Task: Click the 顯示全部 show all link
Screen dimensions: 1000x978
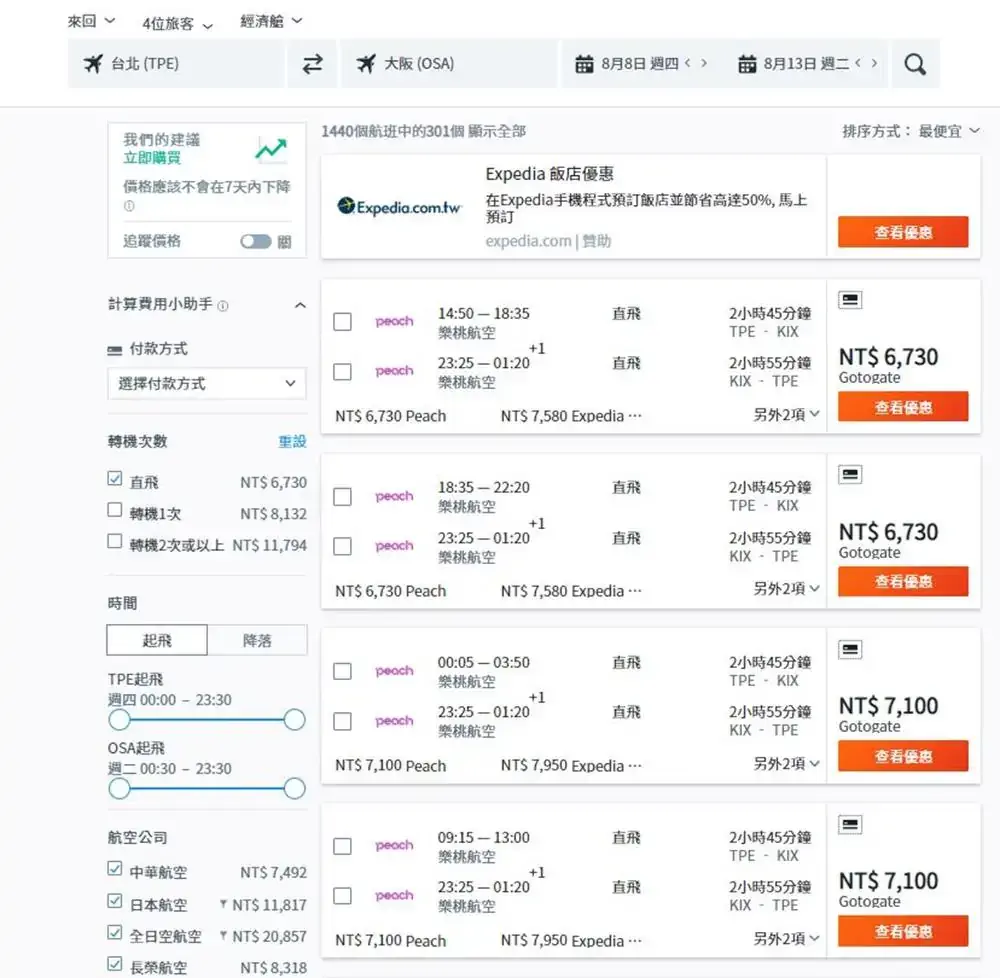Action: tap(497, 131)
